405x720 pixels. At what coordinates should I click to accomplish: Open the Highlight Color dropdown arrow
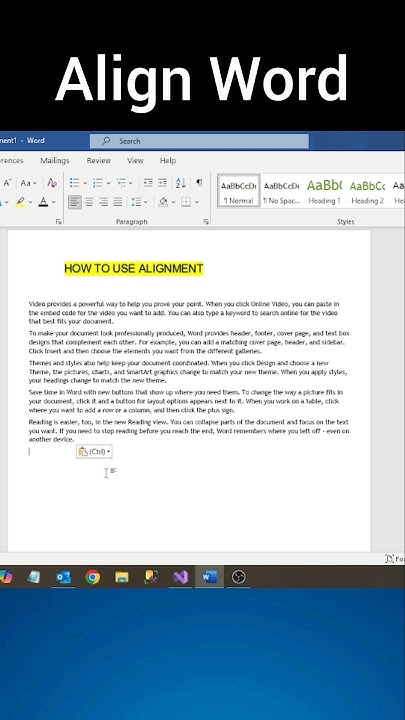[30, 202]
